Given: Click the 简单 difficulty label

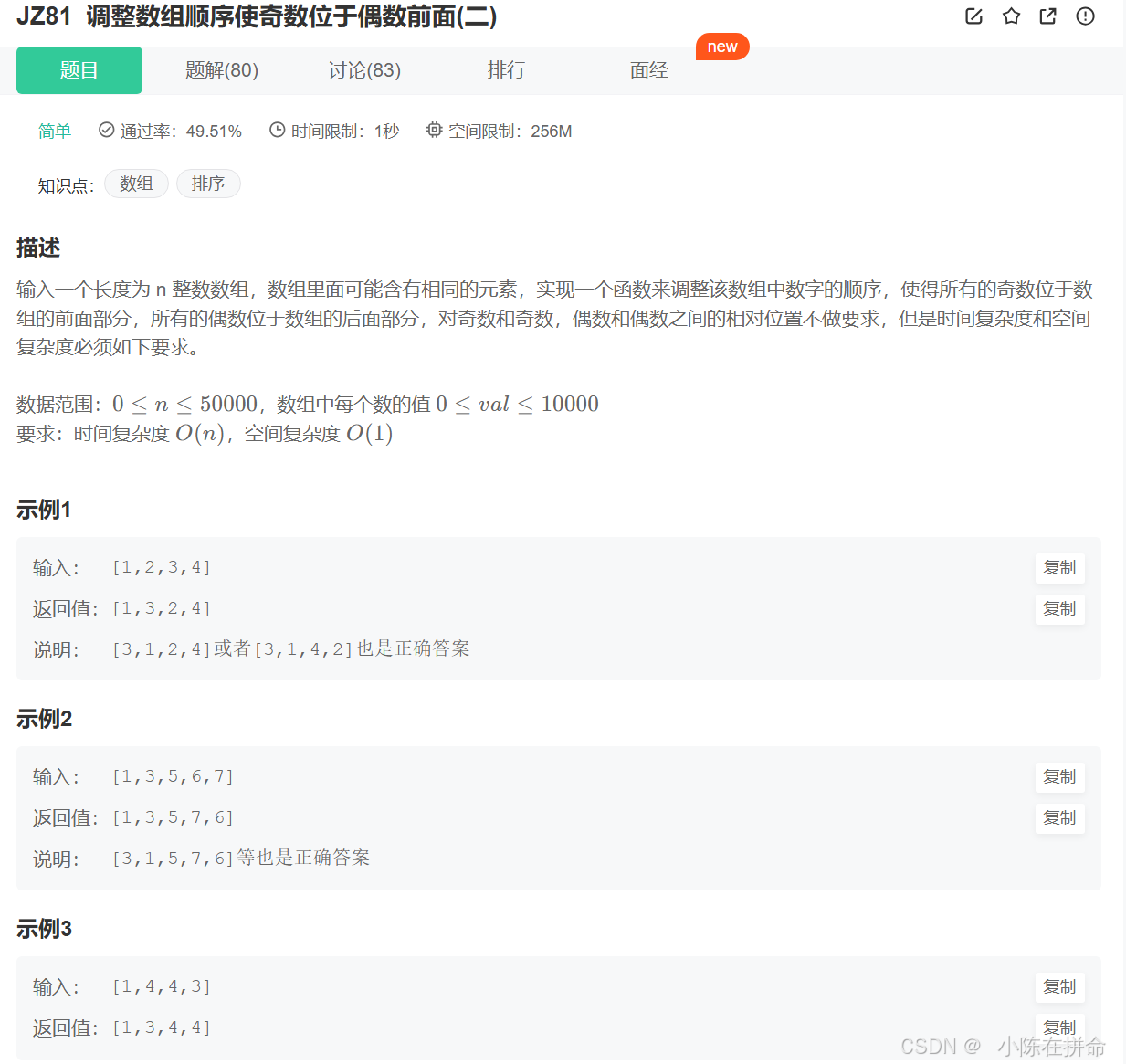Looking at the screenshot, I should [x=55, y=131].
